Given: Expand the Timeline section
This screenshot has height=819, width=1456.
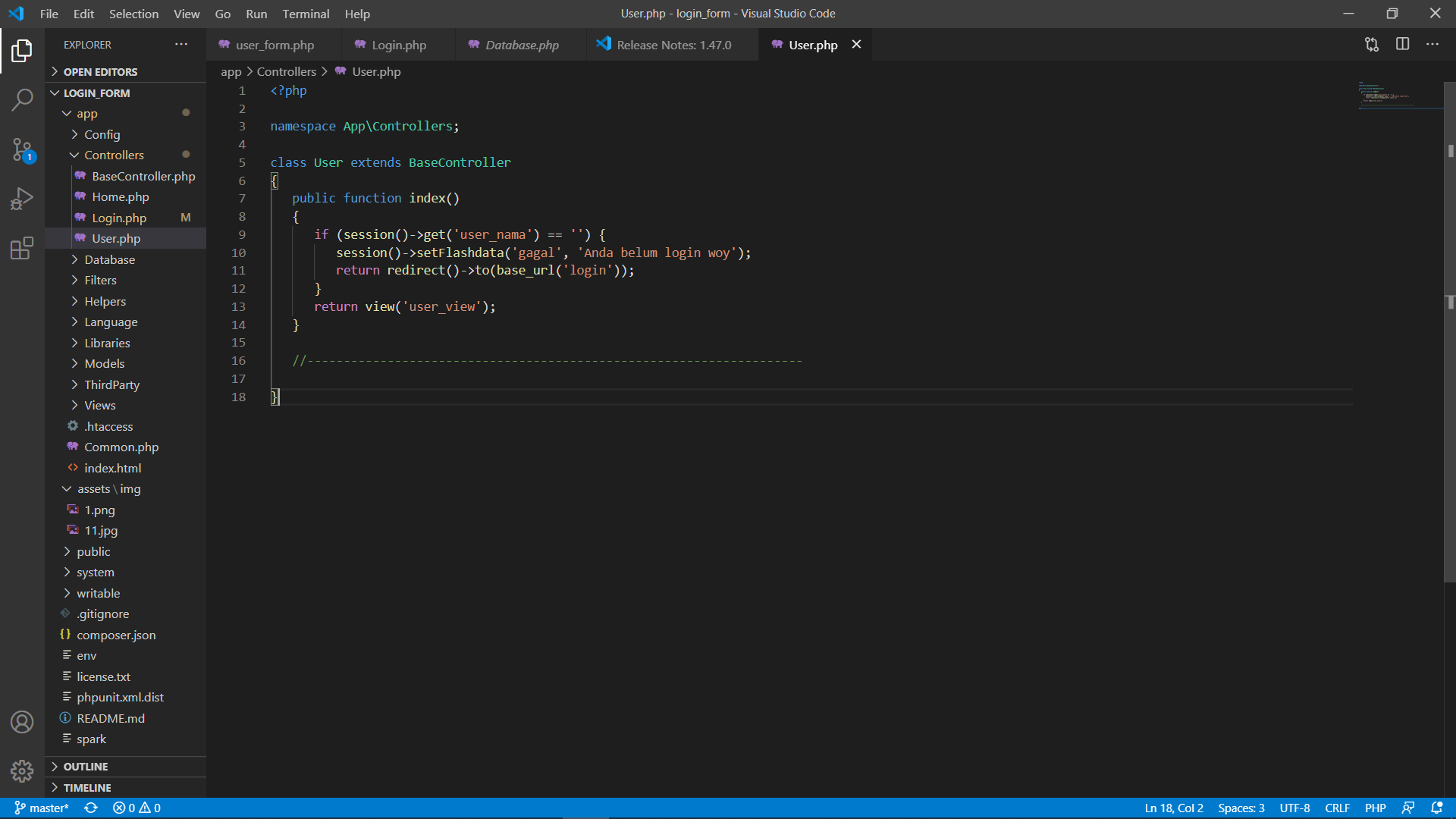Looking at the screenshot, I should tap(125, 788).
